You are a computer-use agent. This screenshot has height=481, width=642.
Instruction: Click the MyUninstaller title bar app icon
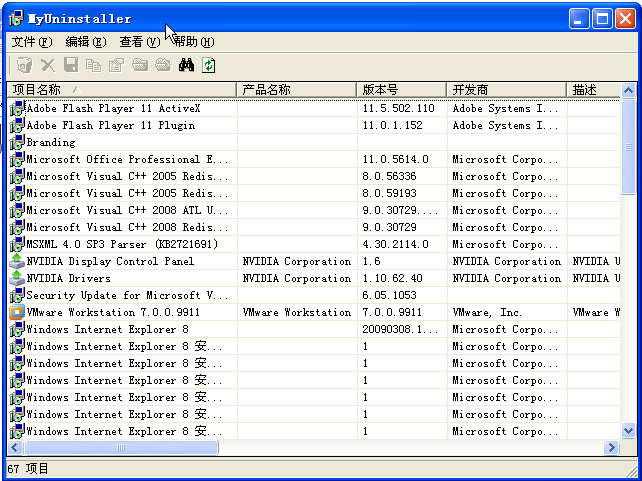pos(16,18)
